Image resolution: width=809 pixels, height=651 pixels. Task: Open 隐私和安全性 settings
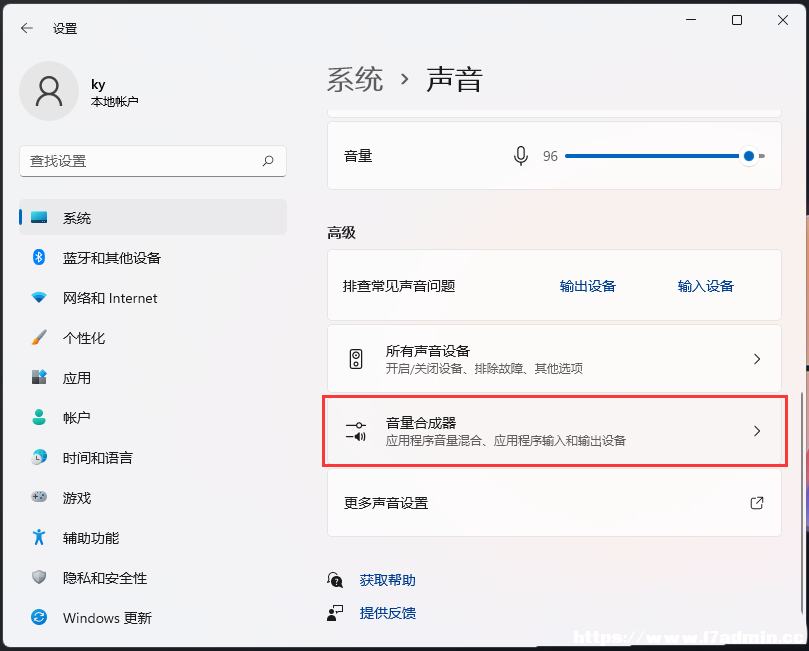[153, 577]
